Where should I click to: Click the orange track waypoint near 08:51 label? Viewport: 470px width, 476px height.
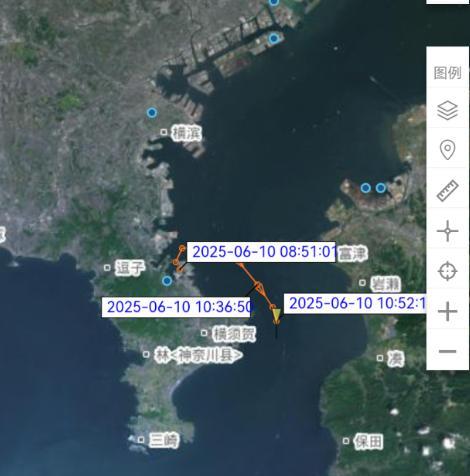pyautogui.click(x=182, y=248)
